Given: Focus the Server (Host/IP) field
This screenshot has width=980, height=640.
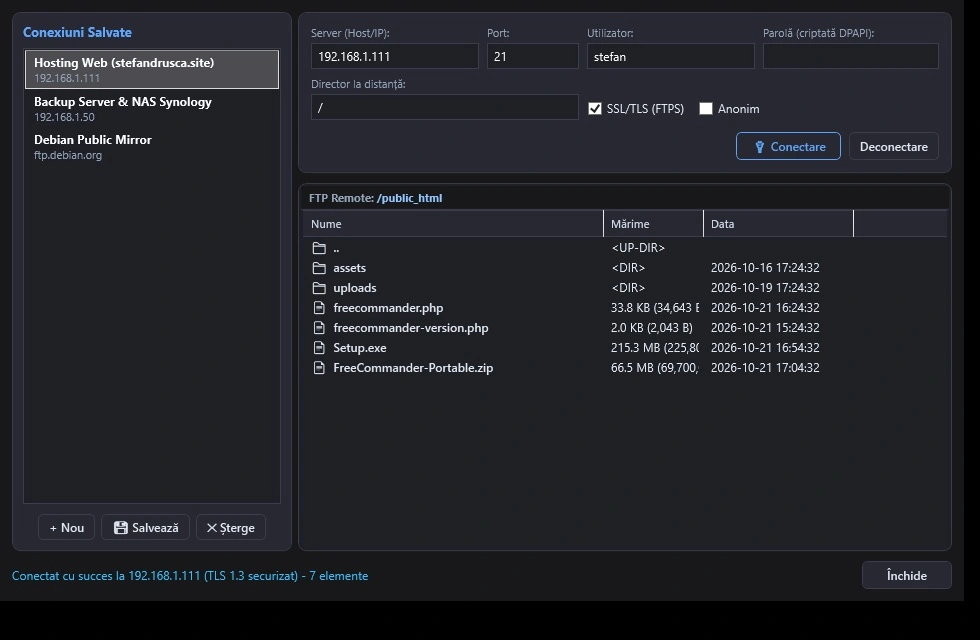Looking at the screenshot, I should coord(395,56).
